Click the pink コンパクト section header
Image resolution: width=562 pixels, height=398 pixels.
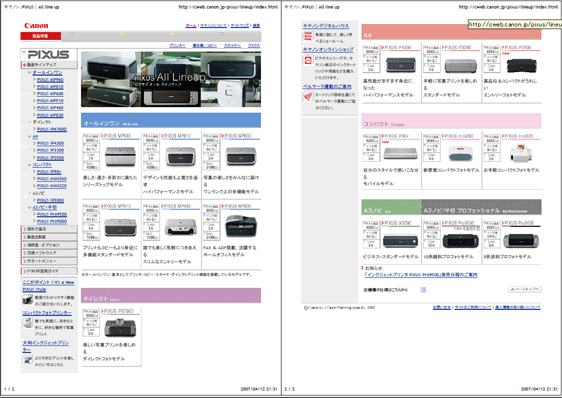click(452, 121)
